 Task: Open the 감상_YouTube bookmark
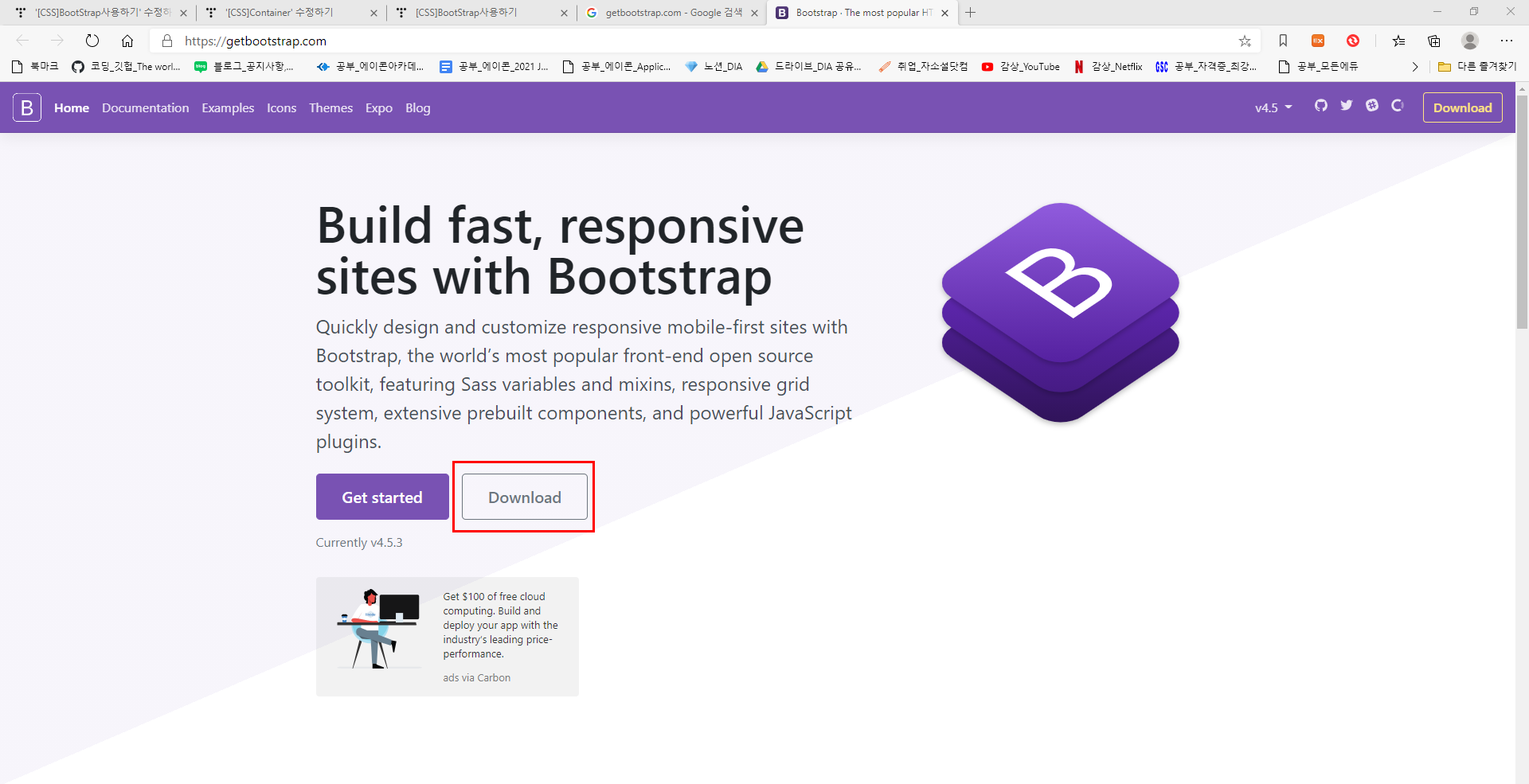point(1021,67)
